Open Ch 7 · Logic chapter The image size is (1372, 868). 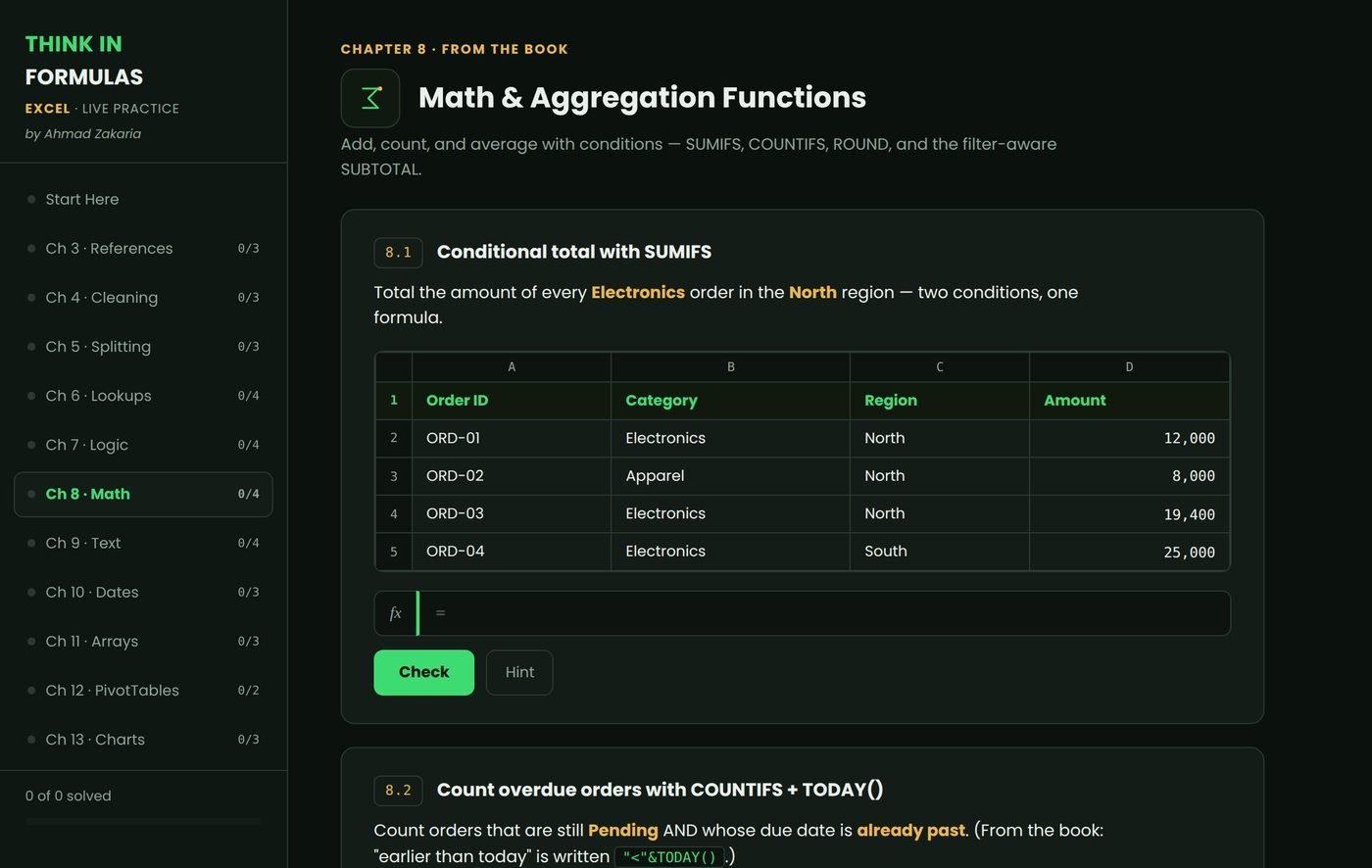pos(143,445)
